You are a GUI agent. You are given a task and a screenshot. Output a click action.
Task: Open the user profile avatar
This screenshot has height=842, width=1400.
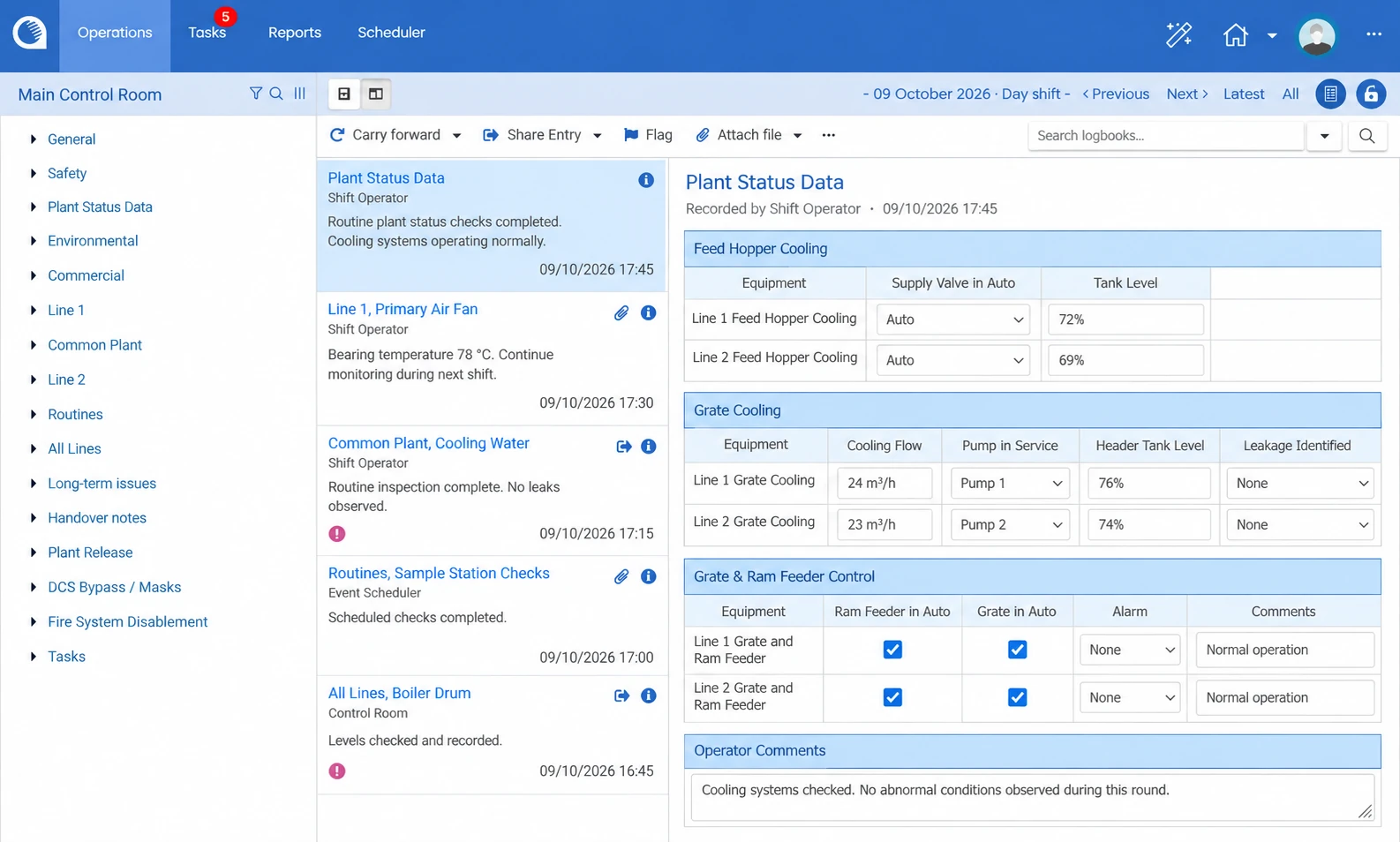[1316, 35]
